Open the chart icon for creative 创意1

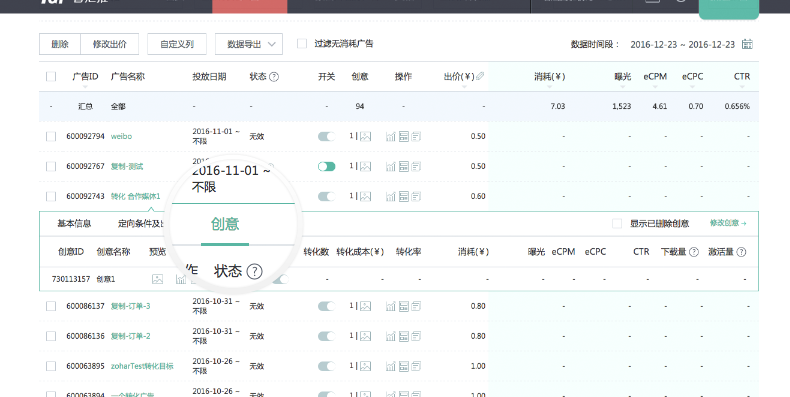tap(180, 279)
